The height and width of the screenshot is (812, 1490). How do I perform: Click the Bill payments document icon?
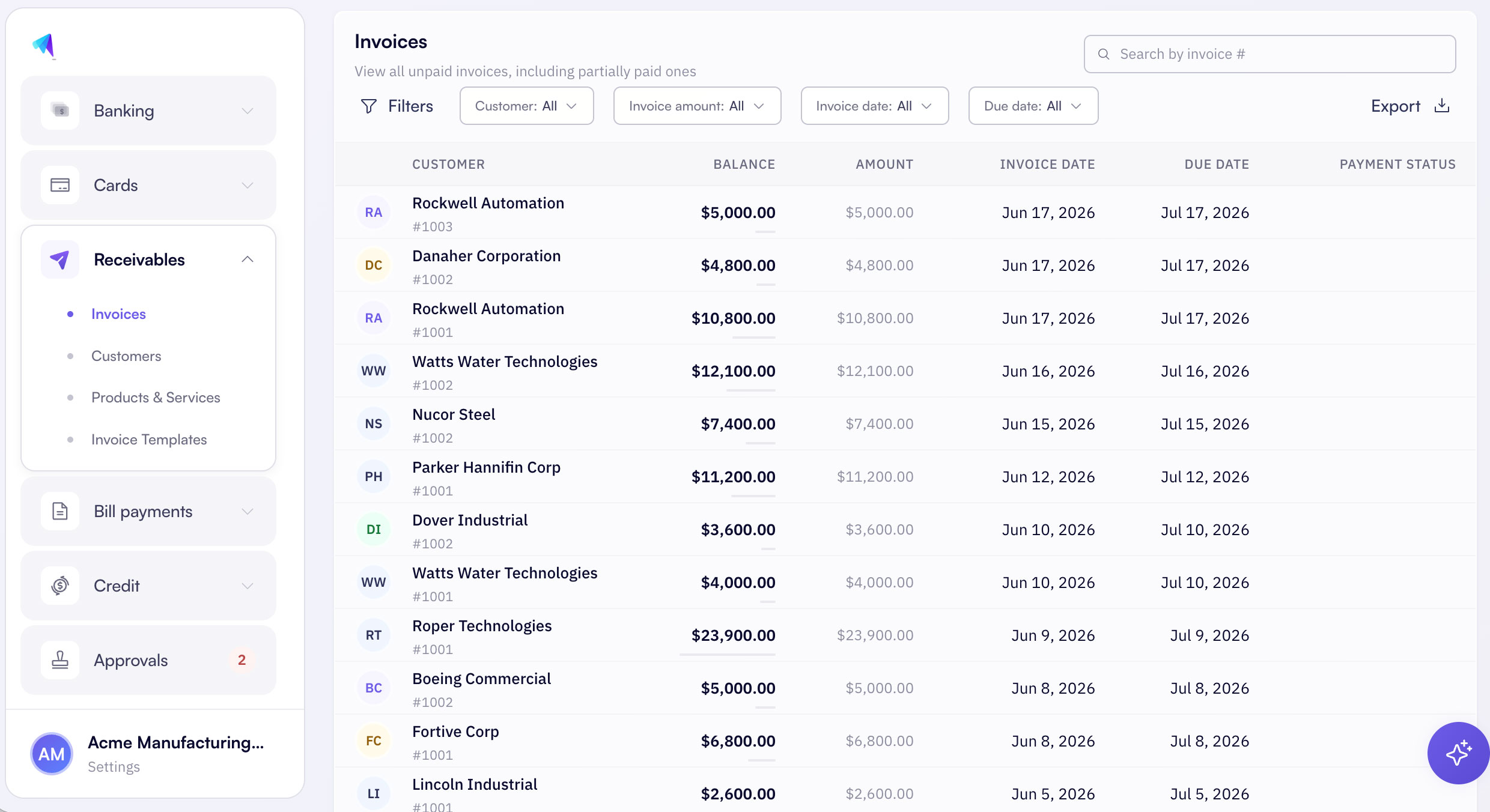click(x=60, y=511)
